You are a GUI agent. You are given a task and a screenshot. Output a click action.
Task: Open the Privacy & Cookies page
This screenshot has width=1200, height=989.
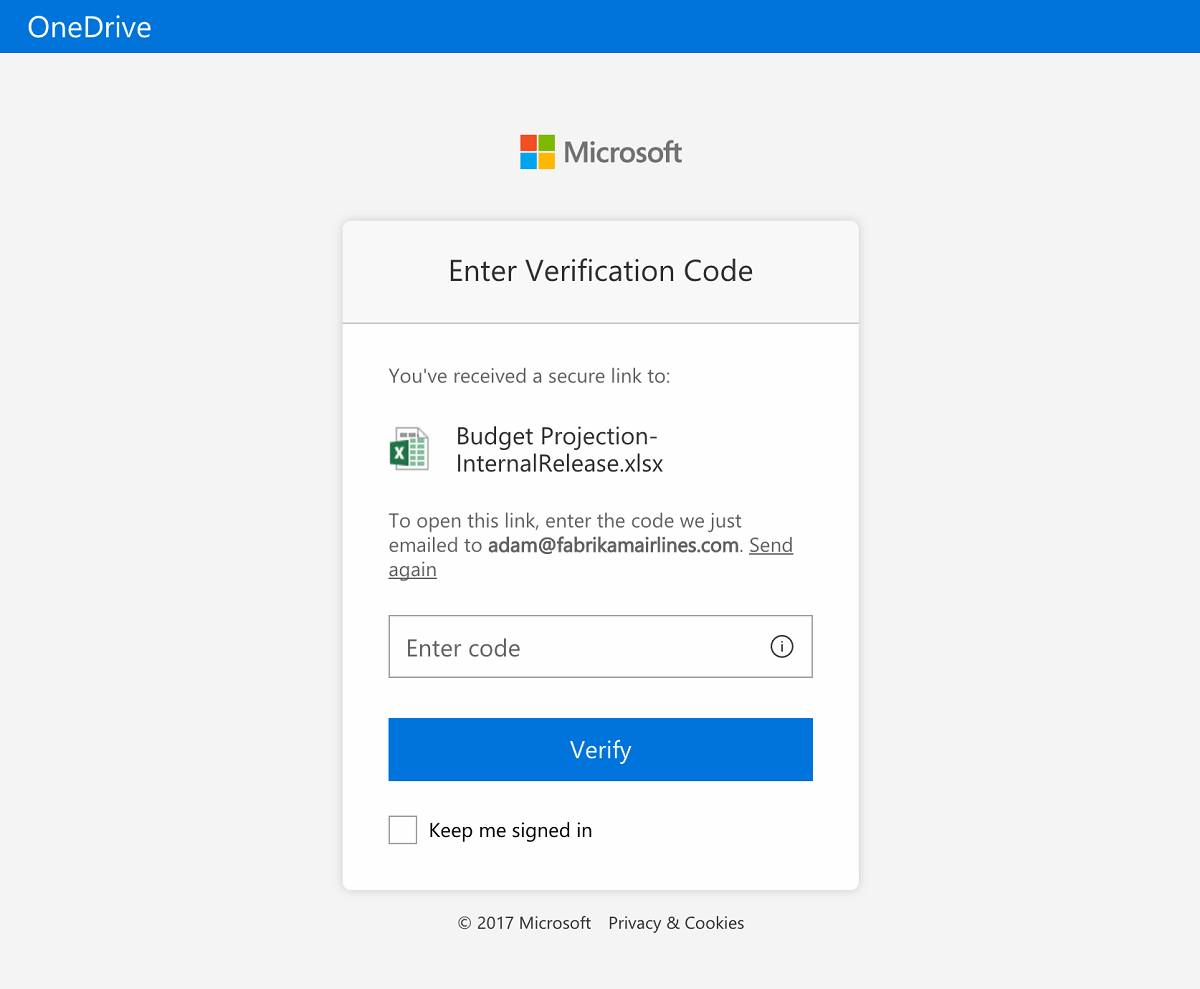click(676, 922)
